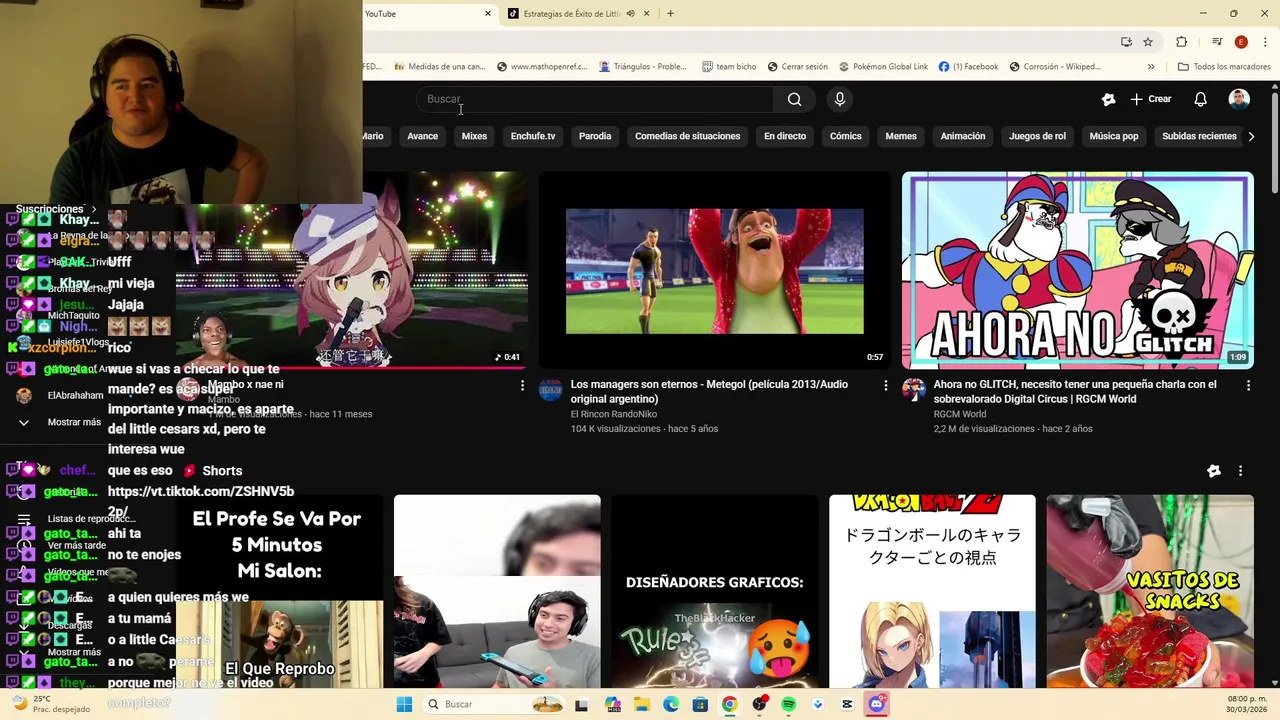The height and width of the screenshot is (720, 1280).
Task: Open the team bicho bookmark
Action: (729, 67)
